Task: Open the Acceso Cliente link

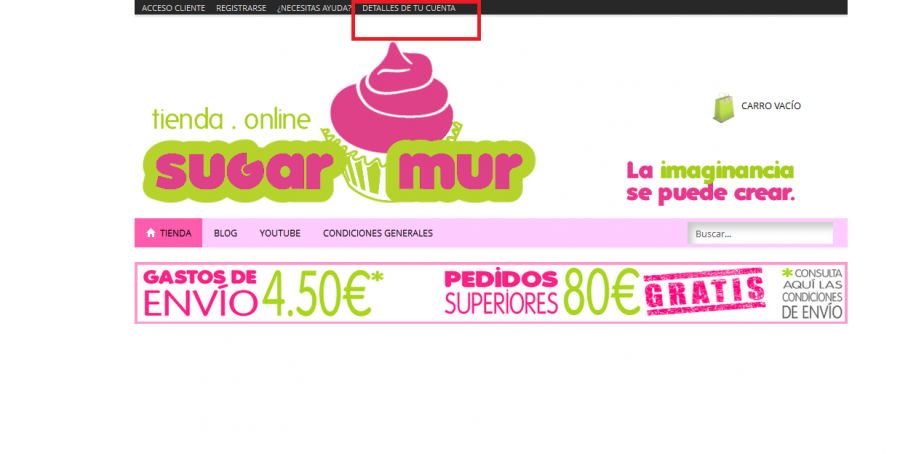Action: click(x=173, y=8)
